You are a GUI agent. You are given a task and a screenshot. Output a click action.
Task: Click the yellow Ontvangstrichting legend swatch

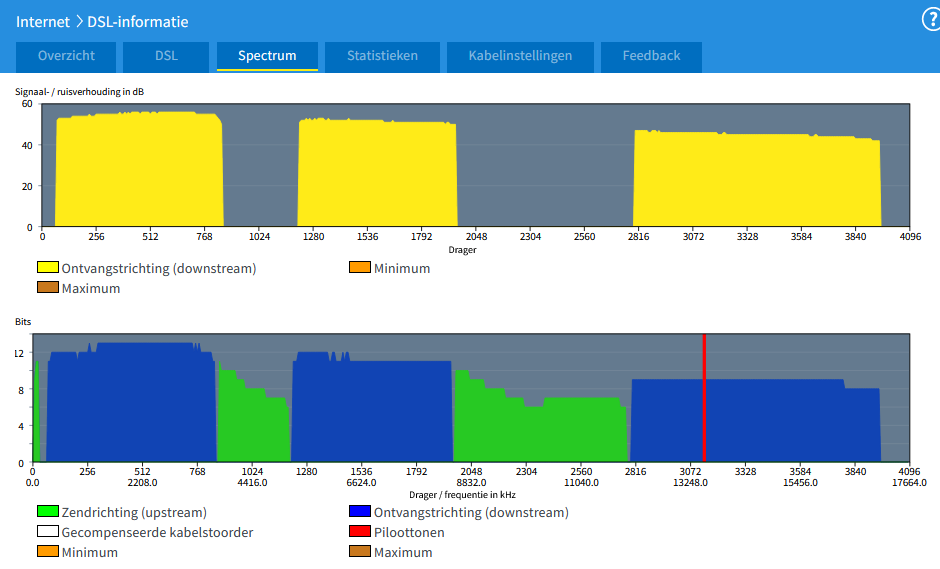48,268
